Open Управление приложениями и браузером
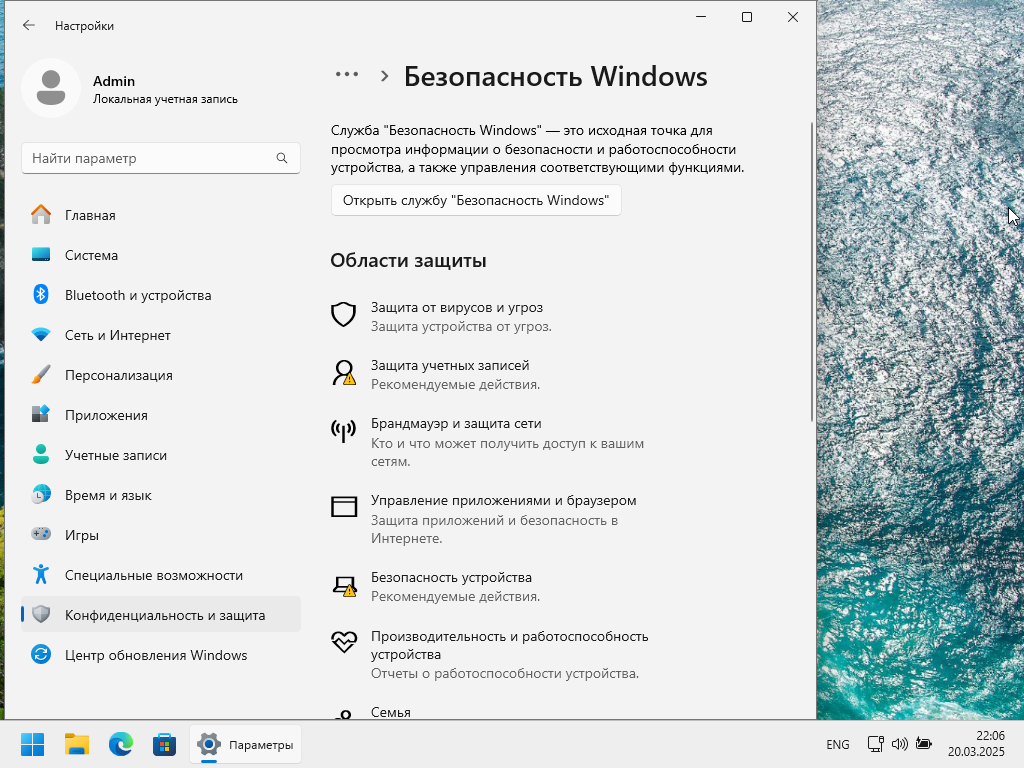Image resolution: width=1024 pixels, height=768 pixels. click(504, 501)
